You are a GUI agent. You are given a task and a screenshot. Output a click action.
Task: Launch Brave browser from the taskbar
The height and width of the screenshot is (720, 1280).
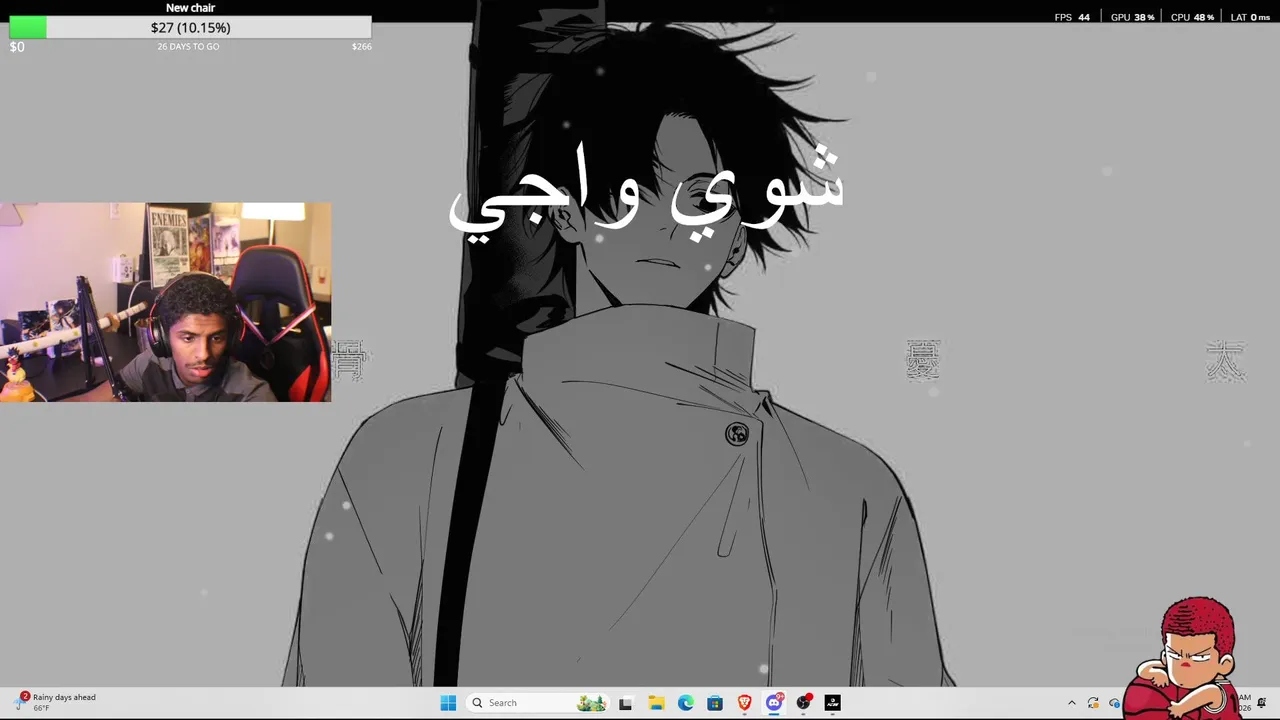(744, 703)
